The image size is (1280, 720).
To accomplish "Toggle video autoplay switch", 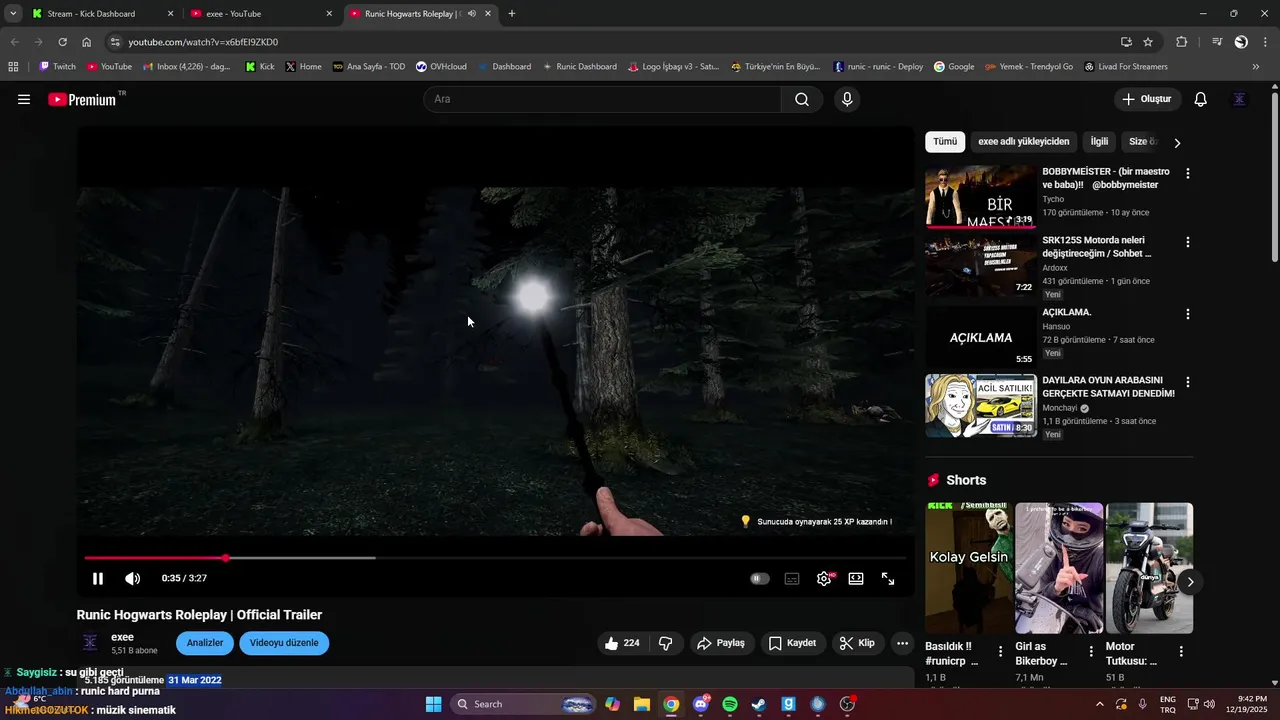I will [x=760, y=578].
